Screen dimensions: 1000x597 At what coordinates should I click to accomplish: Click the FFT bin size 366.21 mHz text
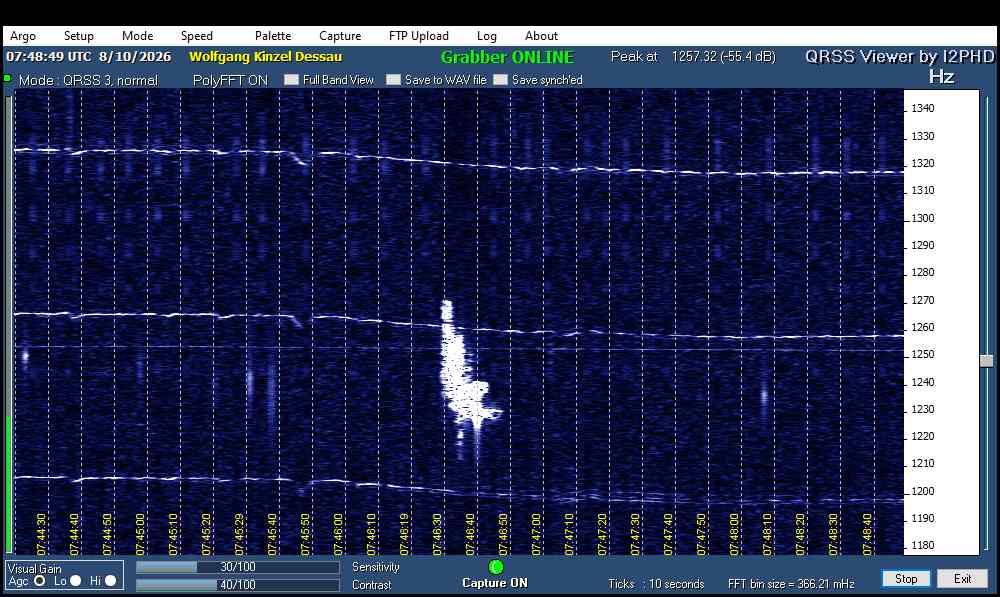(791, 584)
